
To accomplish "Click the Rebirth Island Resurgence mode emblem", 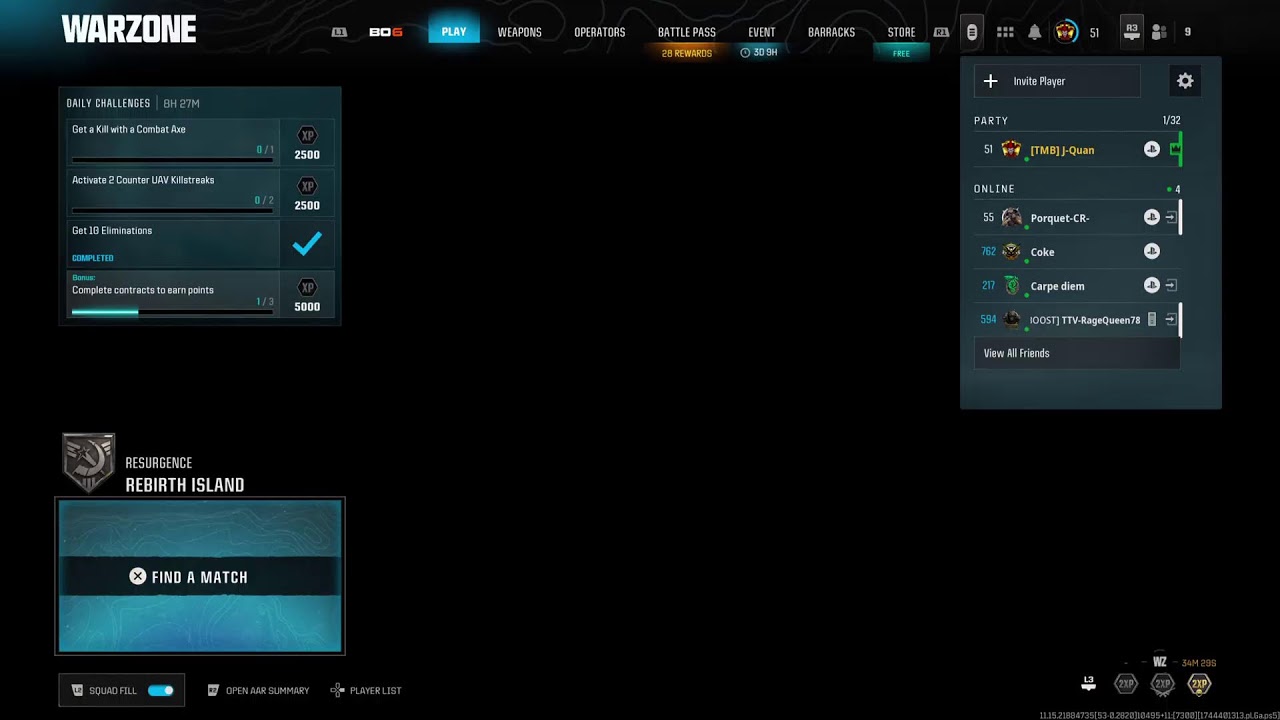I will (89, 463).
